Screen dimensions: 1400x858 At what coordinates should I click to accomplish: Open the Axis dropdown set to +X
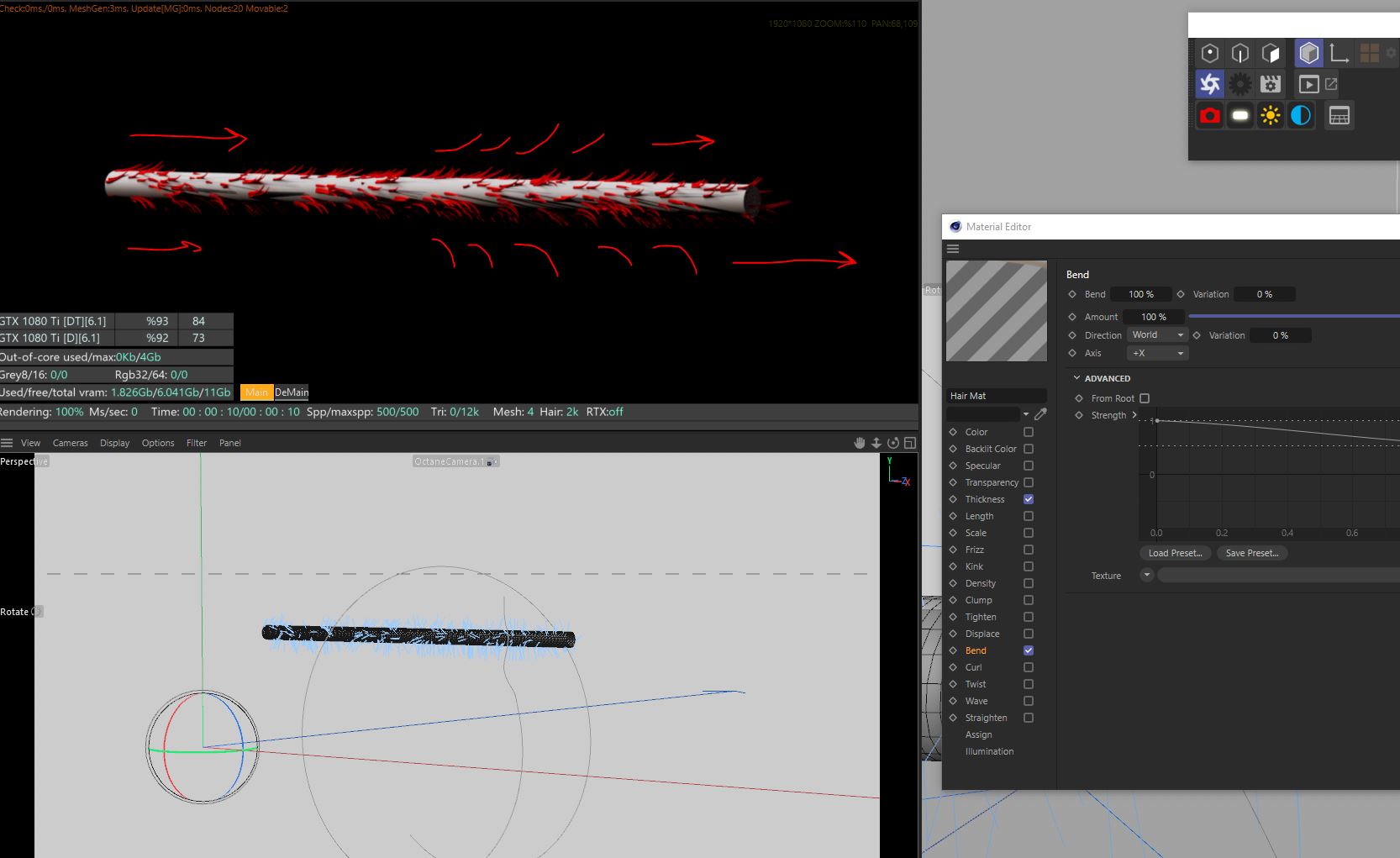pos(1158,354)
